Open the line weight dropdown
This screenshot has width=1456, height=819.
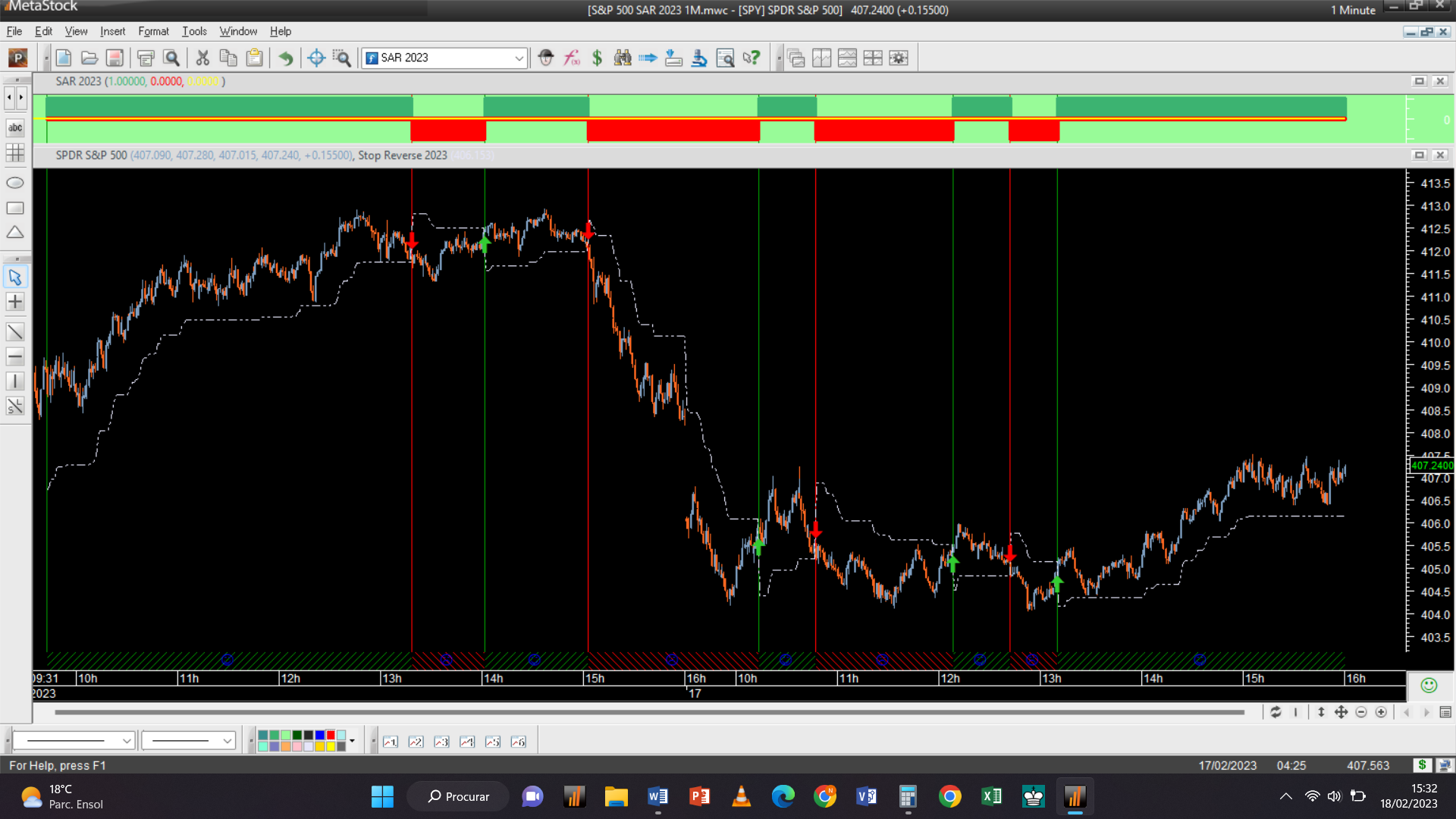tap(227, 741)
